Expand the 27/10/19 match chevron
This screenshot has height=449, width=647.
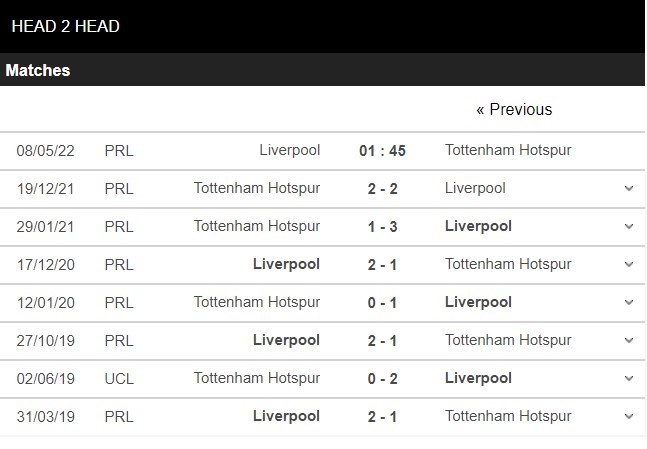pyautogui.click(x=628, y=341)
